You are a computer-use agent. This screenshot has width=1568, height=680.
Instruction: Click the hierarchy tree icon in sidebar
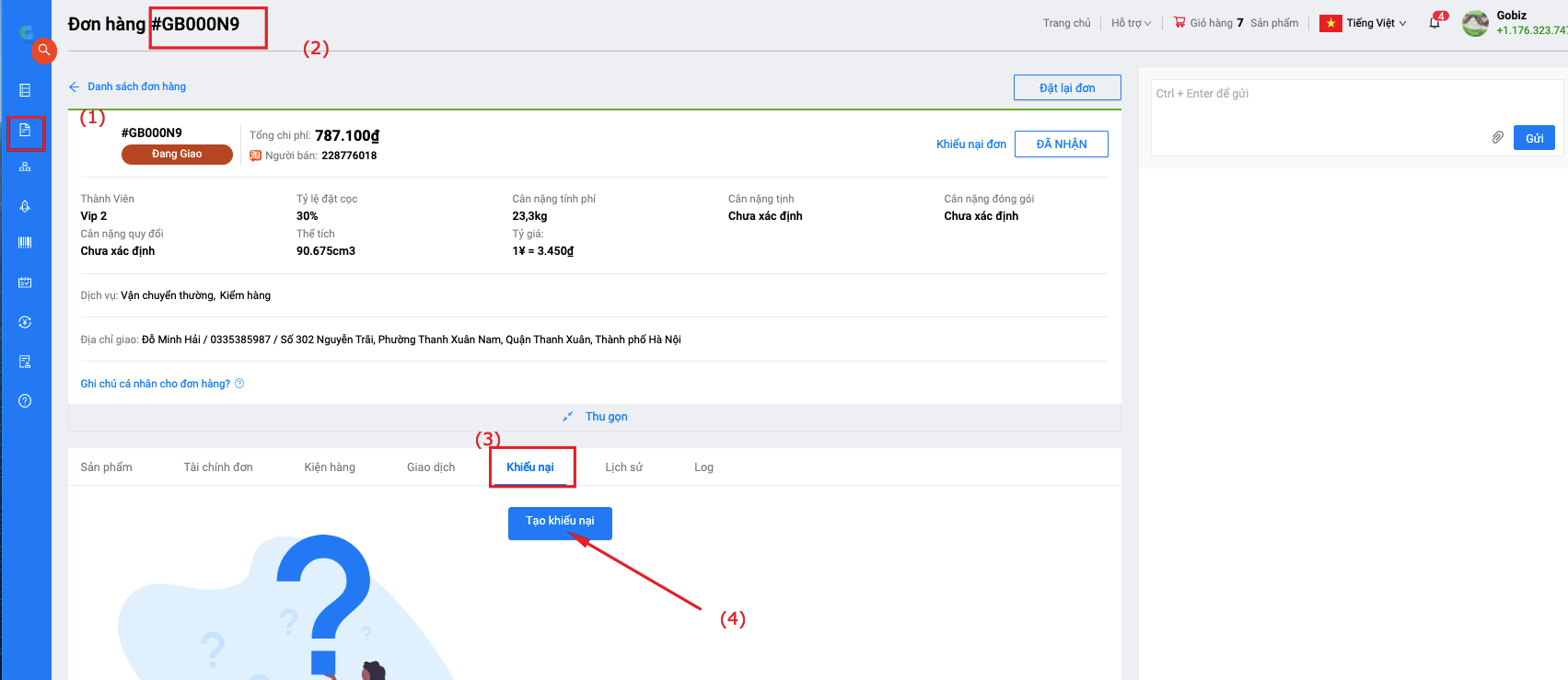pos(25,167)
